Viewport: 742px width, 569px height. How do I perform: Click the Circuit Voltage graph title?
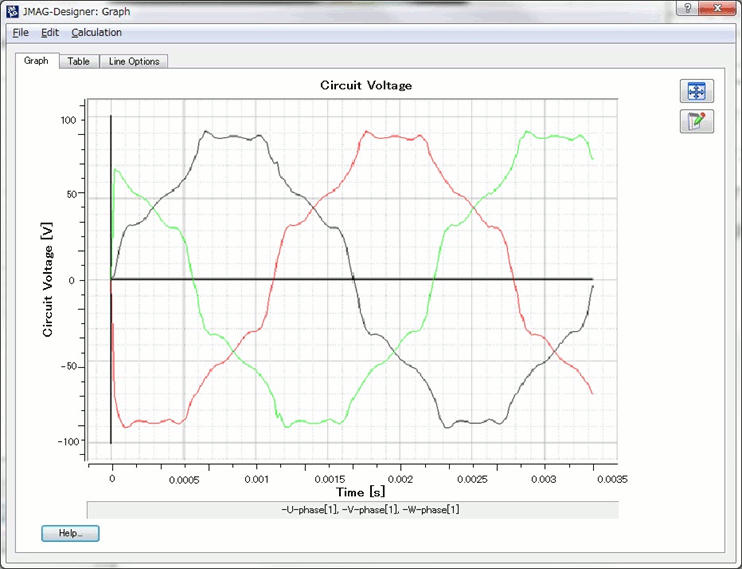point(366,85)
